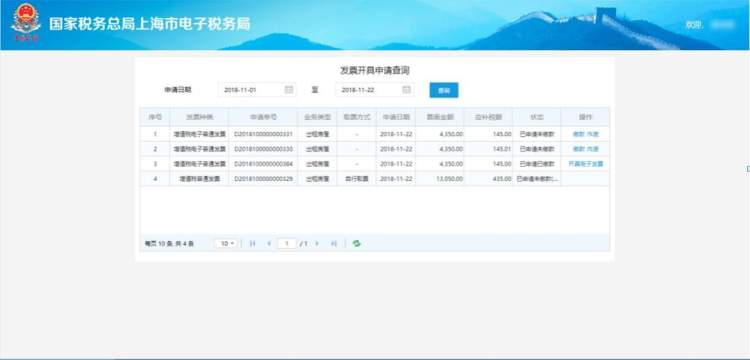Click the blue 查询 search button
750x360 pixels.
coord(444,90)
